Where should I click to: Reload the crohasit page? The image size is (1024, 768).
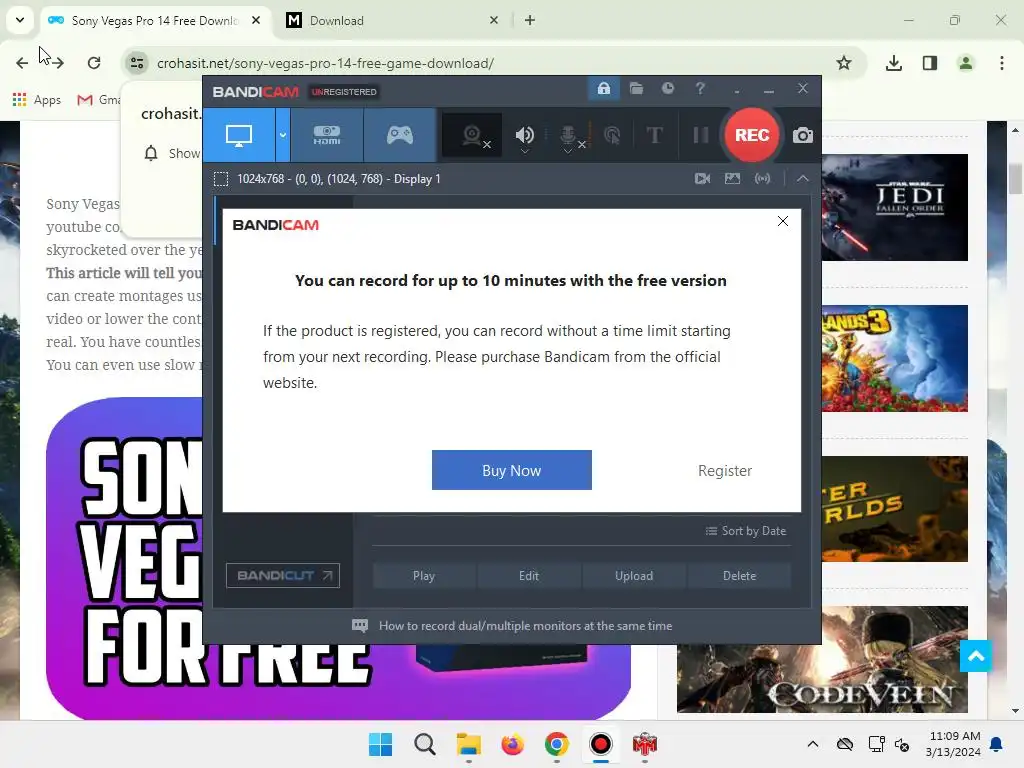94,63
